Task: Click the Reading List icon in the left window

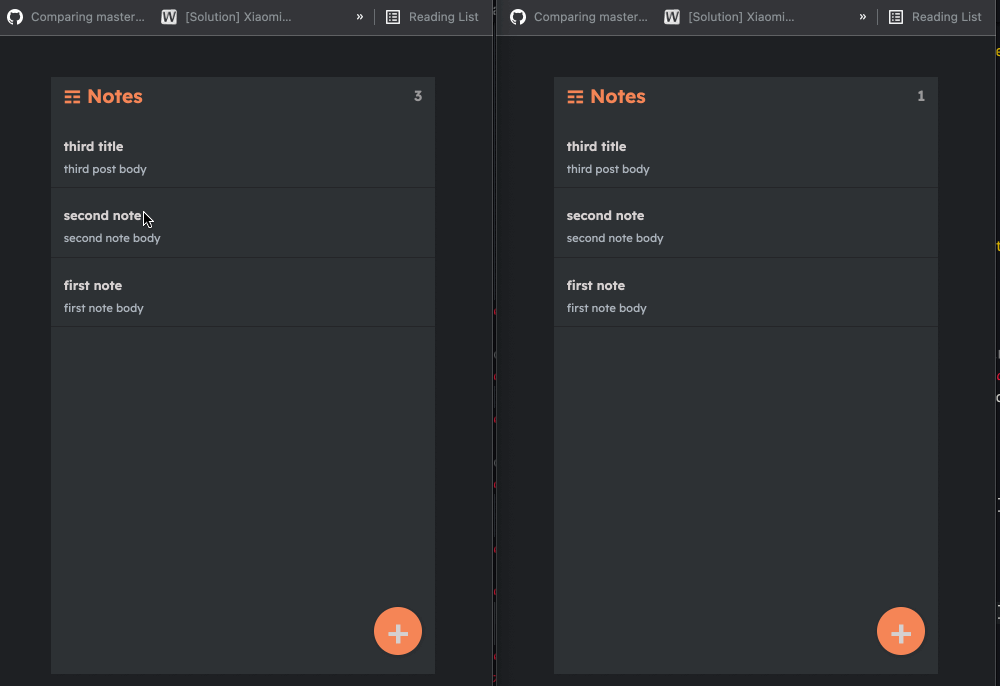Action: coord(393,16)
